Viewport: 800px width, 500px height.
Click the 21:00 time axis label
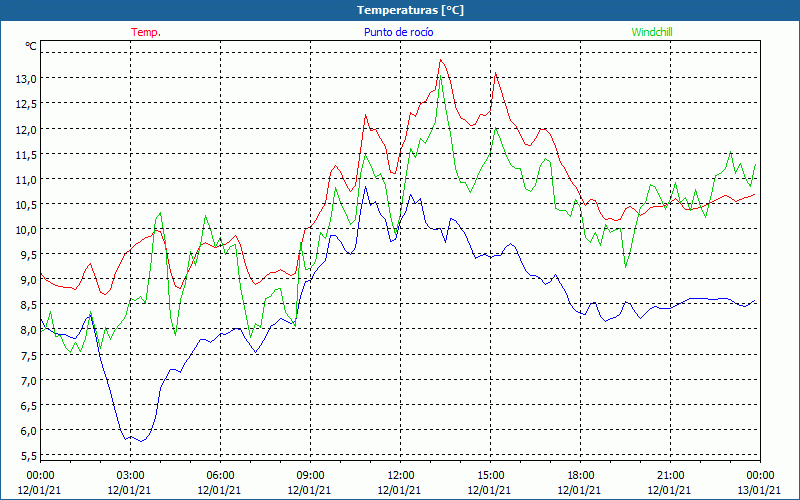point(670,476)
